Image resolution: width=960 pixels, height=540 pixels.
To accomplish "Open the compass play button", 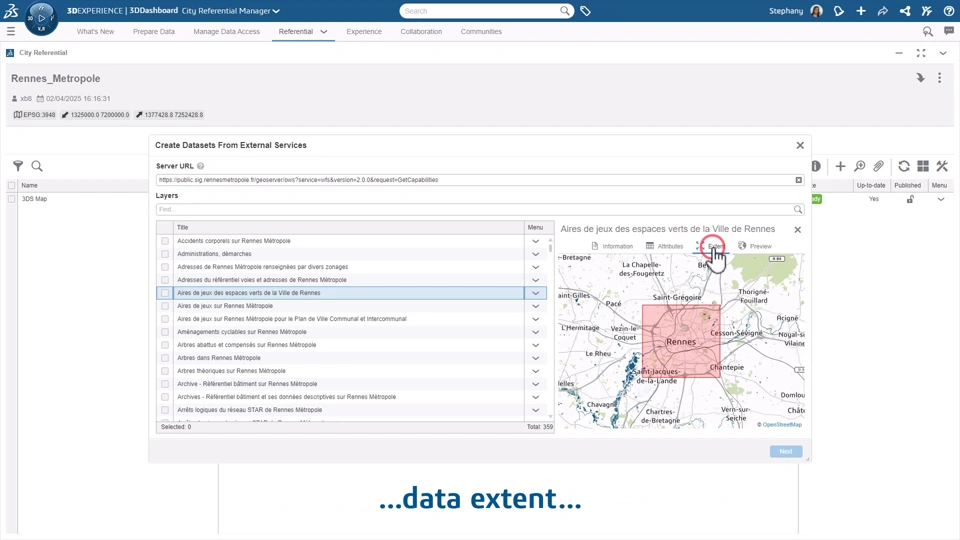I will pos(42,17).
